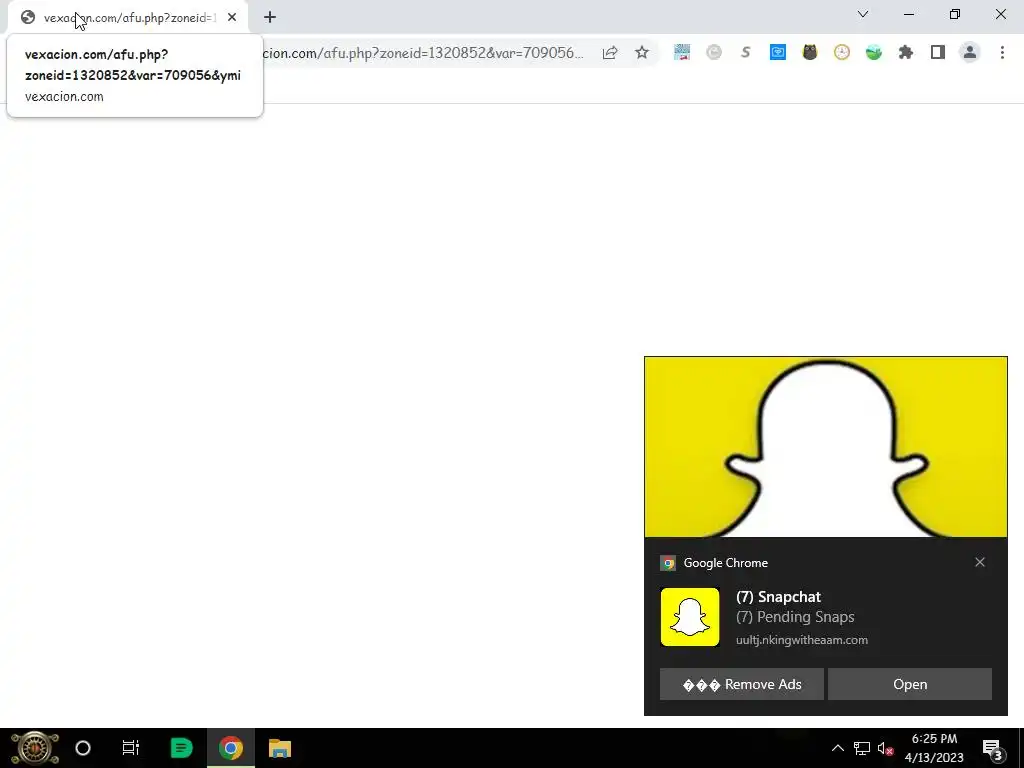Open the green chat app in taskbar
The height and width of the screenshot is (768, 1024).
(x=181, y=748)
